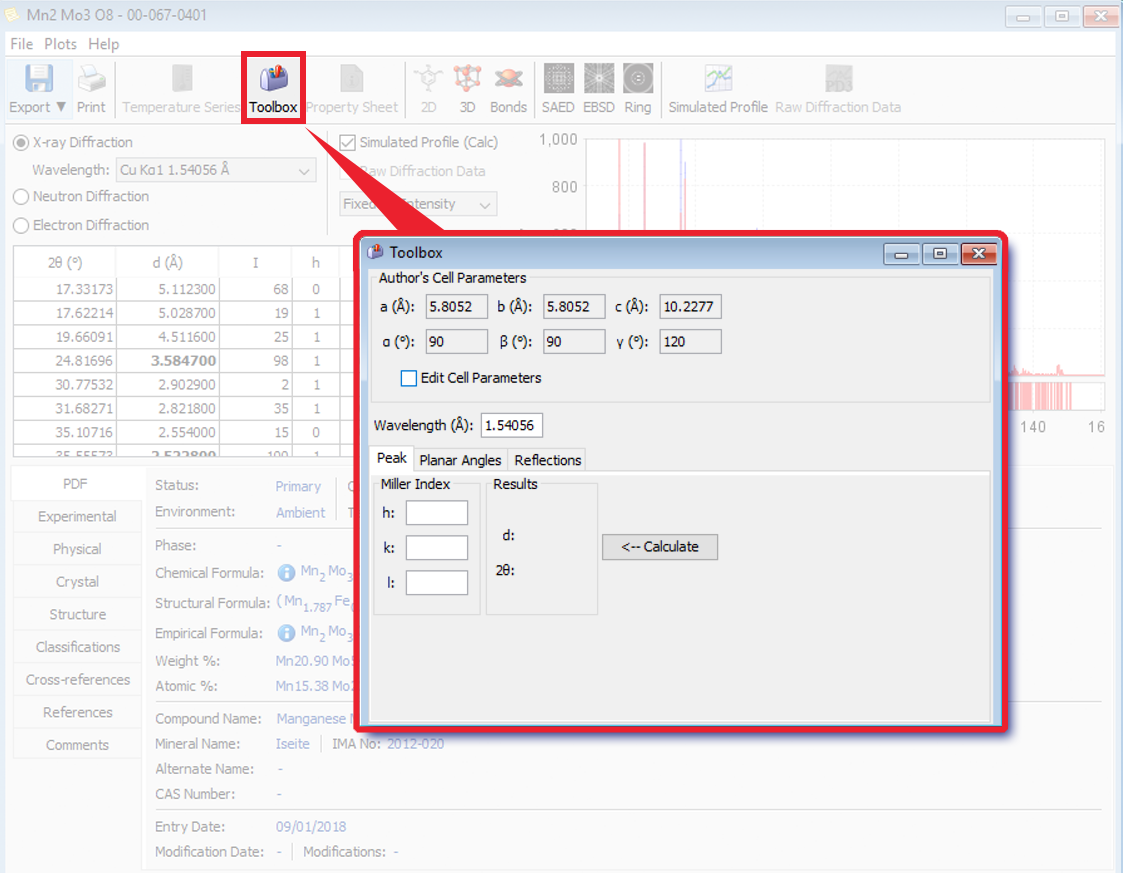
Task: Open the Simulated Profile tool
Action: click(x=718, y=89)
